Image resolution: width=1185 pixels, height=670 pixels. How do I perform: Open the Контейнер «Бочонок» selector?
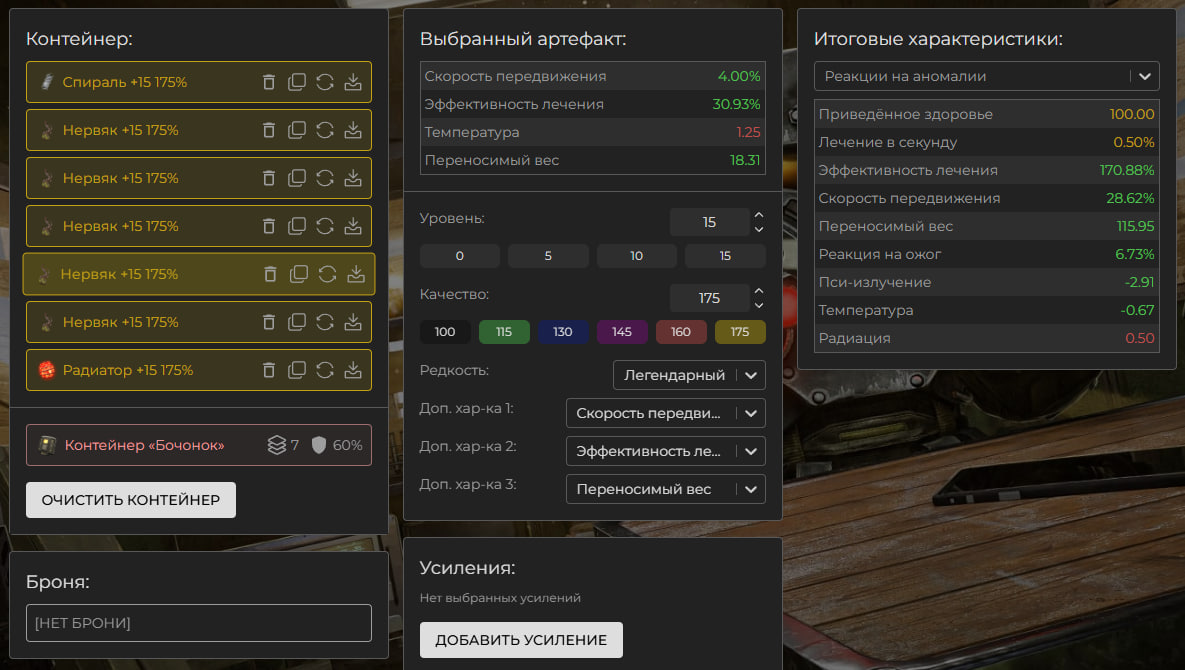pyautogui.click(x=199, y=445)
